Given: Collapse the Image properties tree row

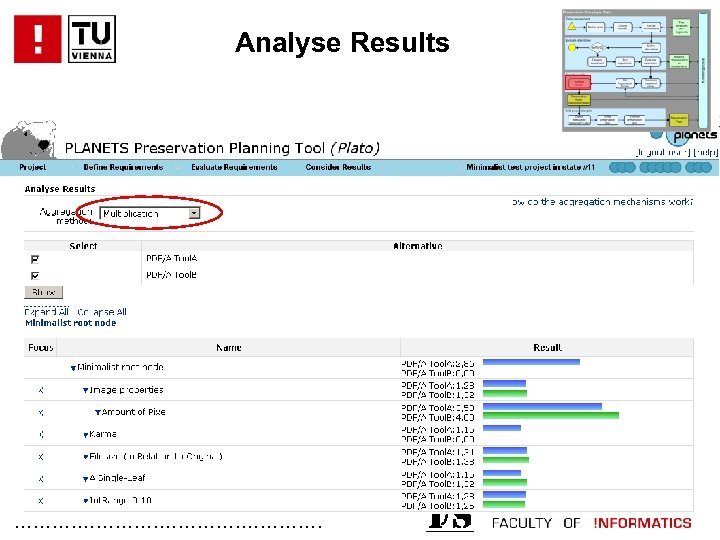Looking at the screenshot, I should [x=85, y=390].
